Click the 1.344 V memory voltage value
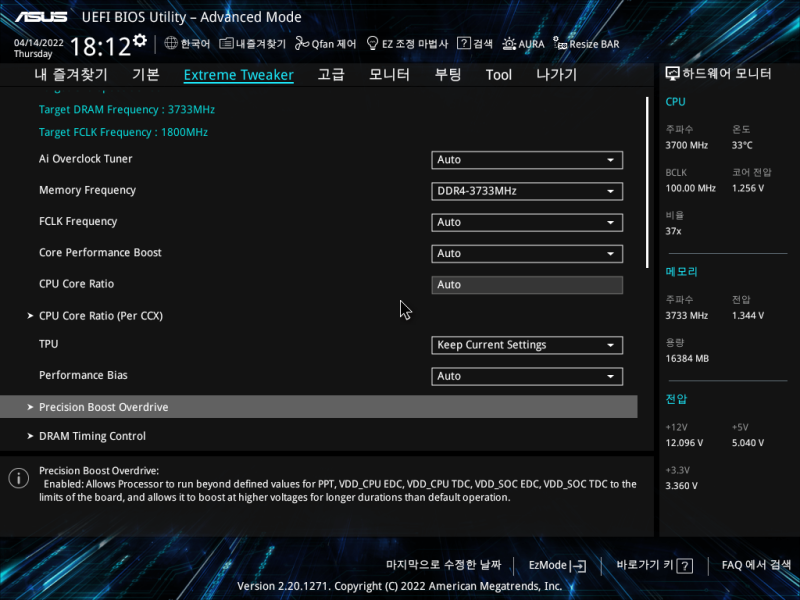800x600 pixels. point(747,316)
